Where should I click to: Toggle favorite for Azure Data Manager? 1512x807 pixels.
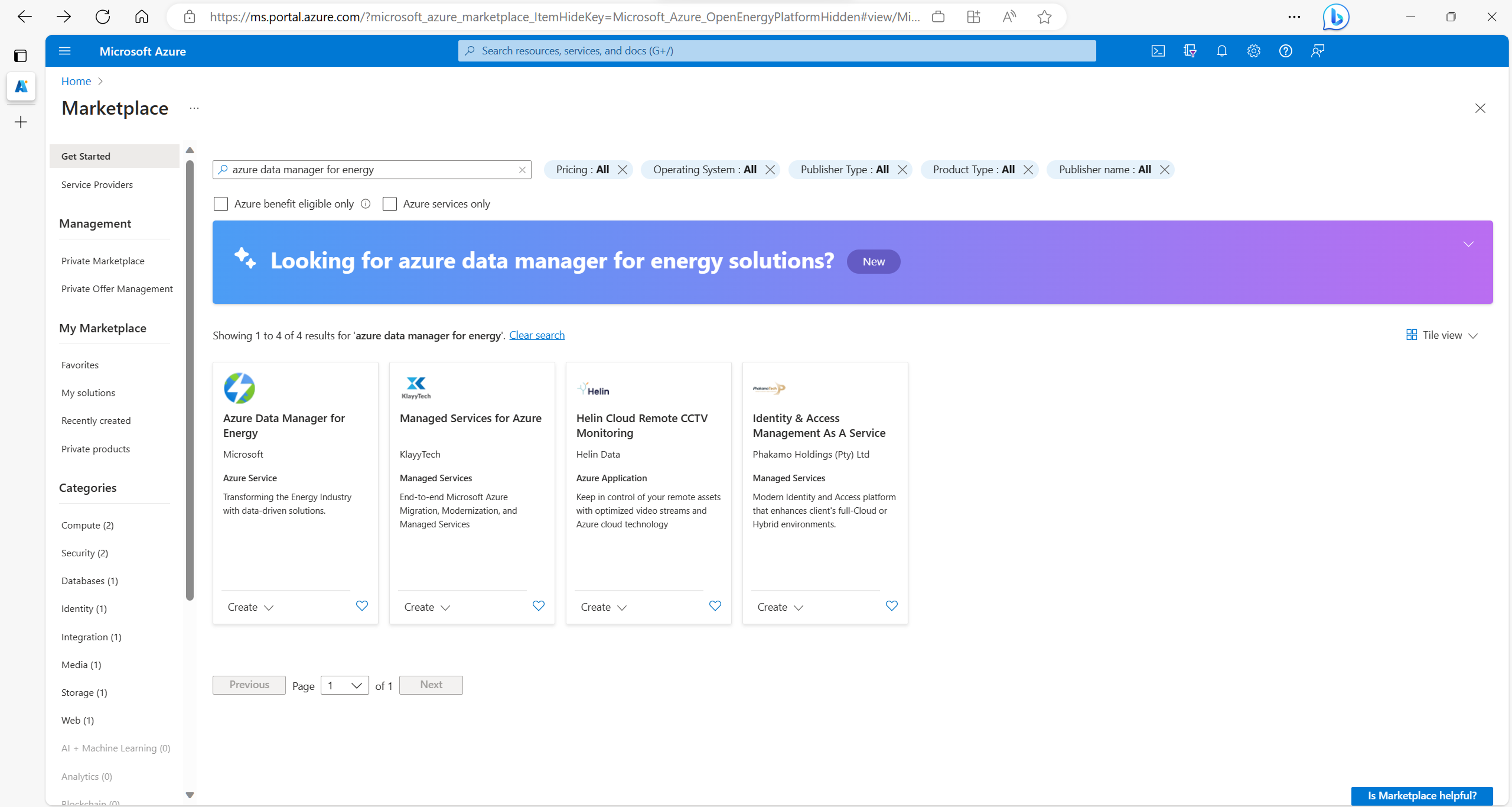click(362, 605)
